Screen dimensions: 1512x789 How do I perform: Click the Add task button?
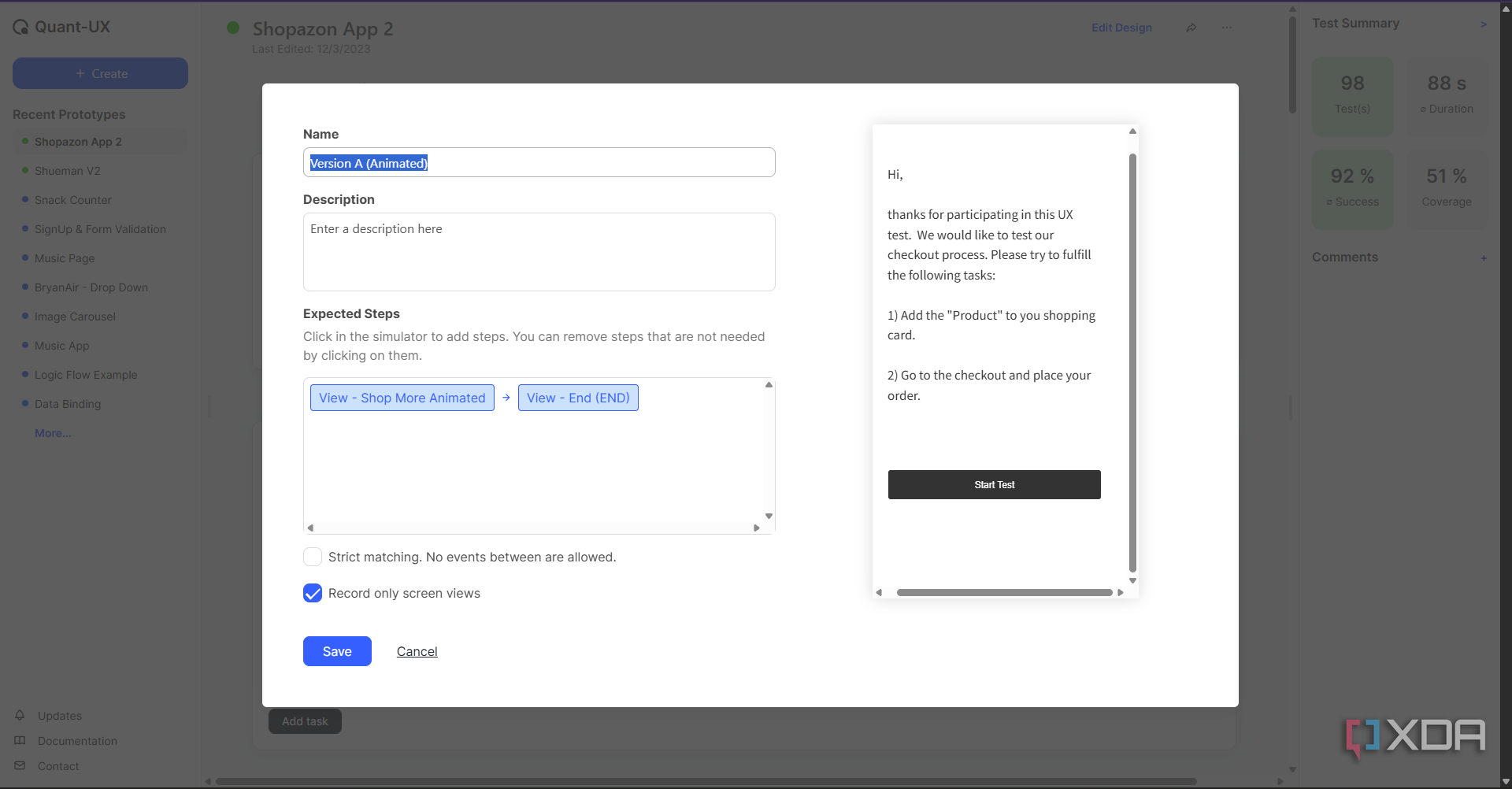(305, 721)
